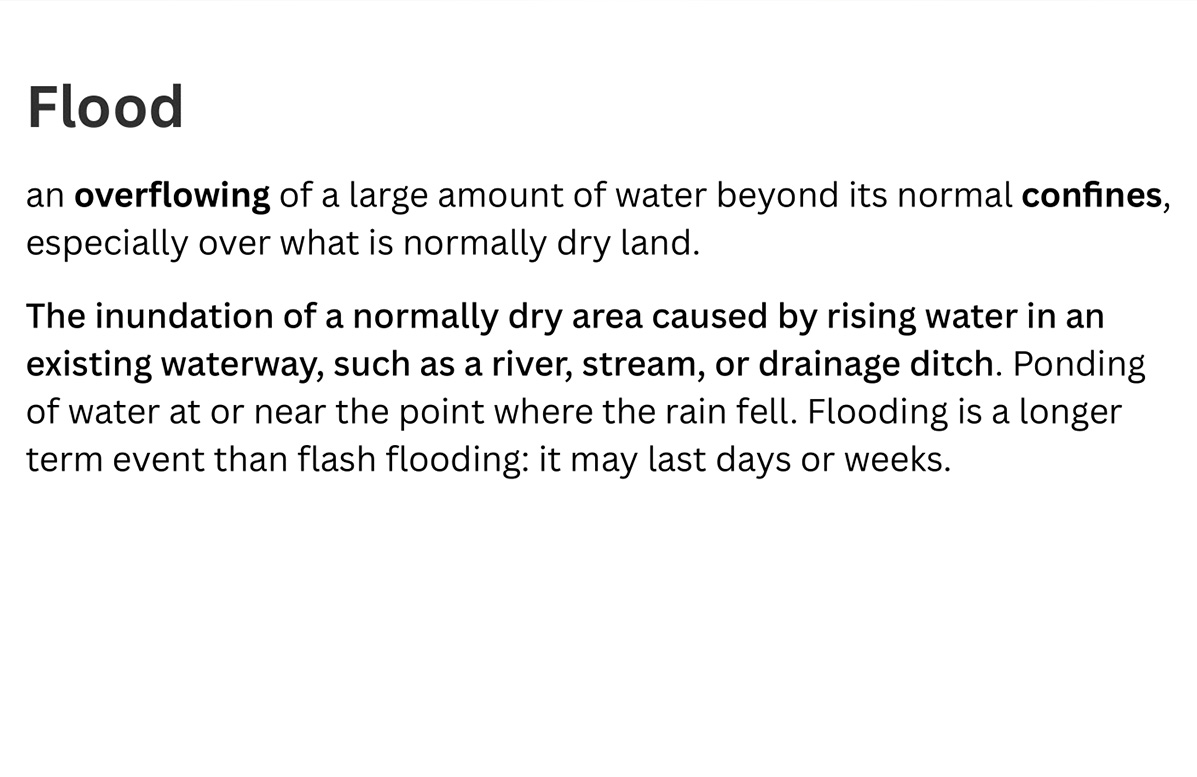Click the word "Ponding"
This screenshot has width=1197, height=777.
pos(1079,365)
